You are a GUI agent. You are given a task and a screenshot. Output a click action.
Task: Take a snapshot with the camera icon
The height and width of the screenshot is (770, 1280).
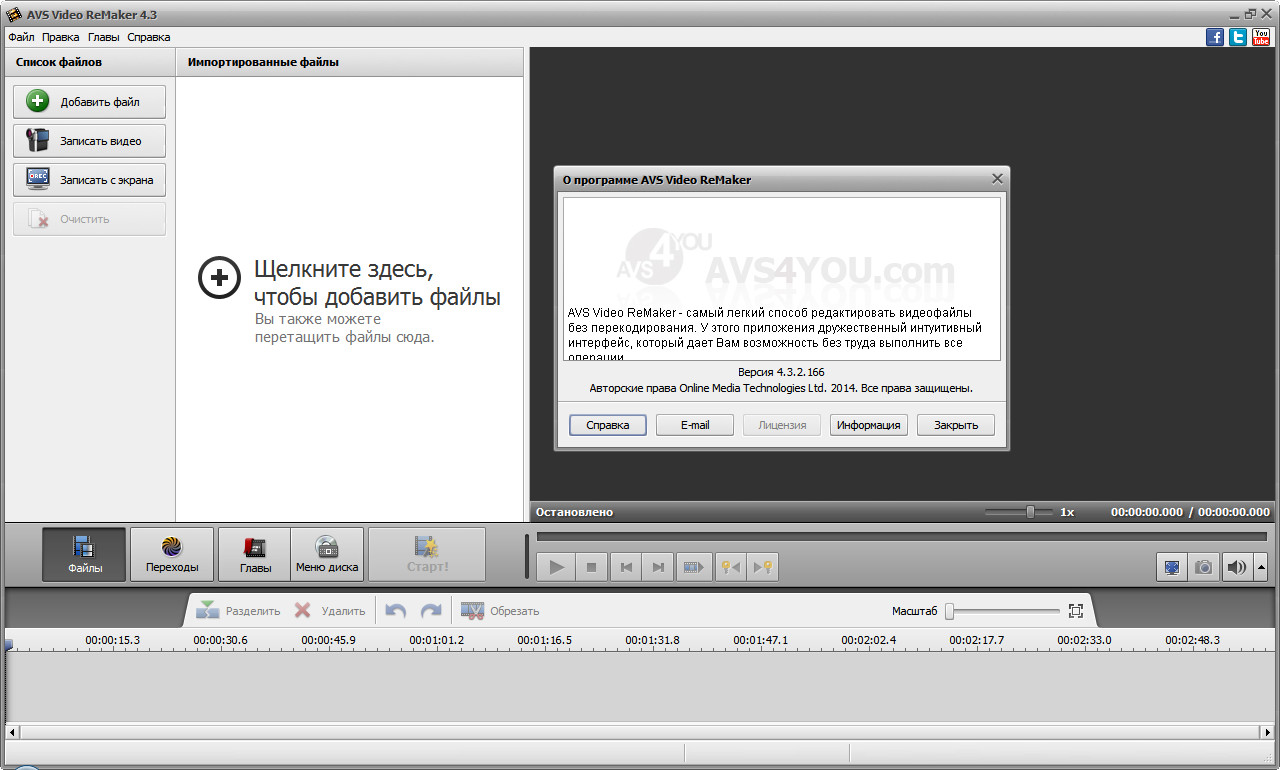(1204, 567)
